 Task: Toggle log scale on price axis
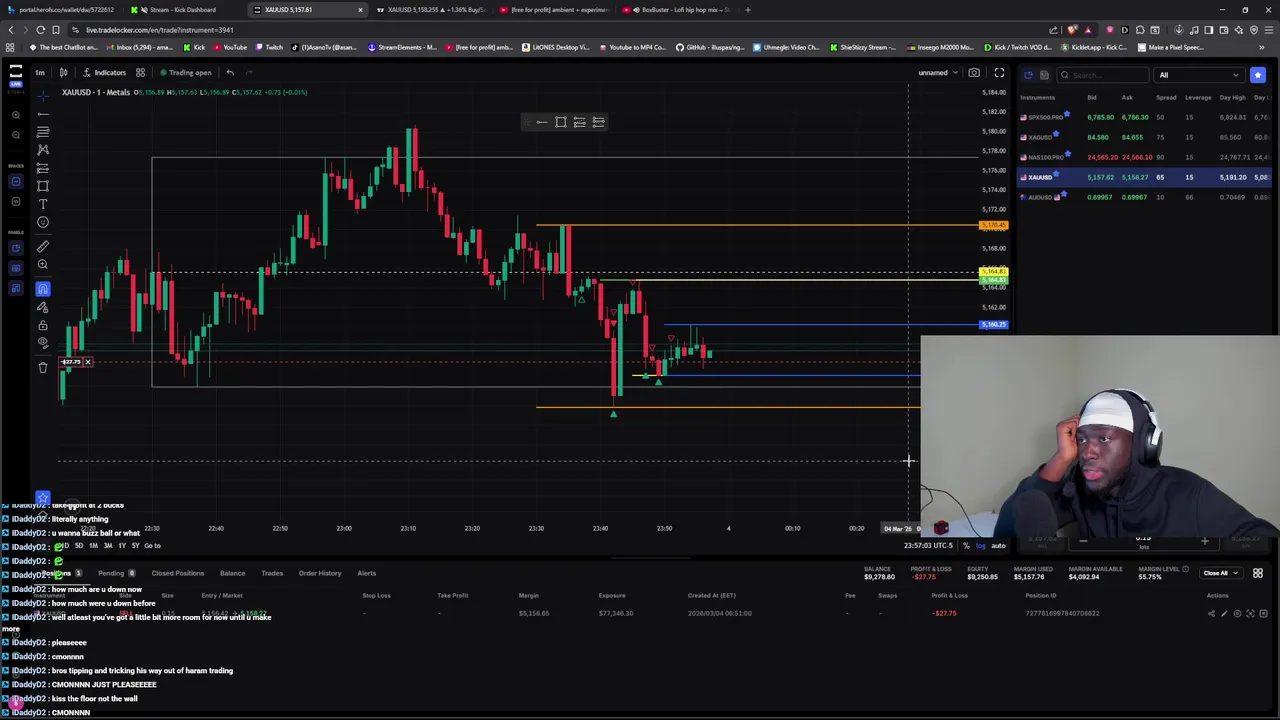coord(980,545)
